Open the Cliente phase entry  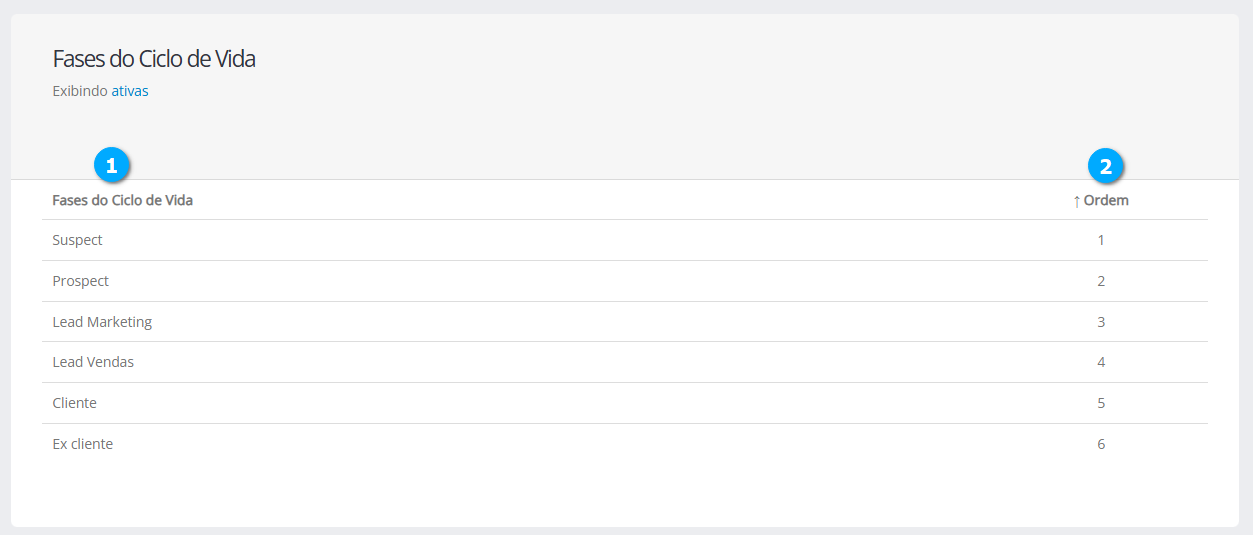click(74, 403)
